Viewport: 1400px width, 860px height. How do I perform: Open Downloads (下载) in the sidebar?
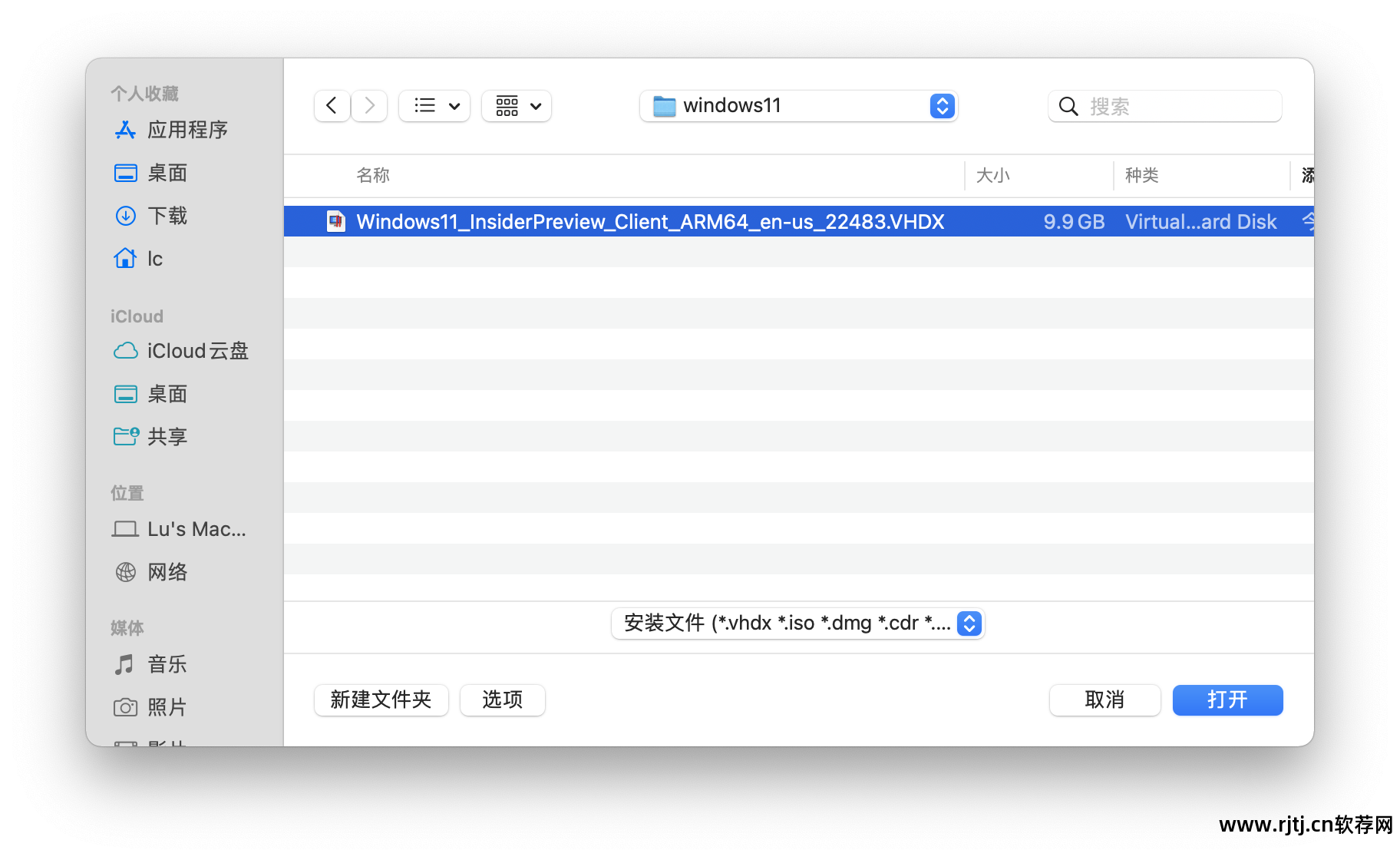(x=151, y=216)
